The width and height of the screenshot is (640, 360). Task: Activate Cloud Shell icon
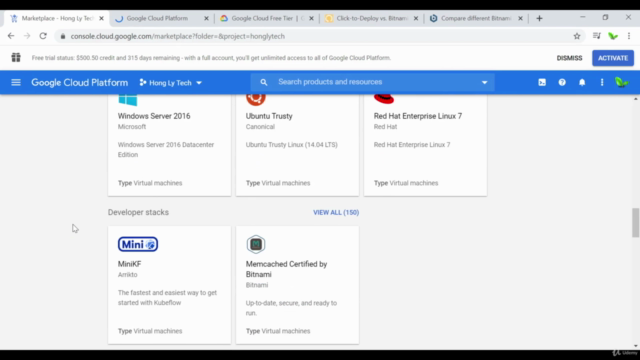pos(542,82)
